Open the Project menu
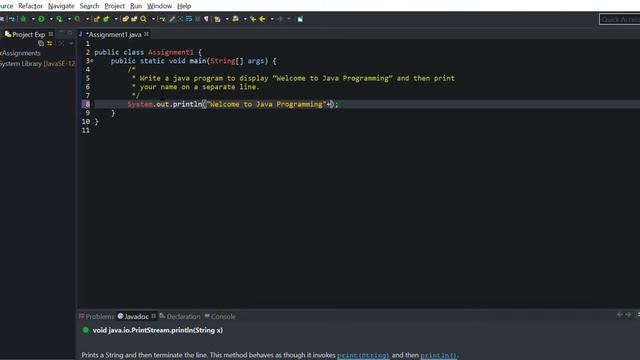The image size is (640, 360). click(x=115, y=6)
